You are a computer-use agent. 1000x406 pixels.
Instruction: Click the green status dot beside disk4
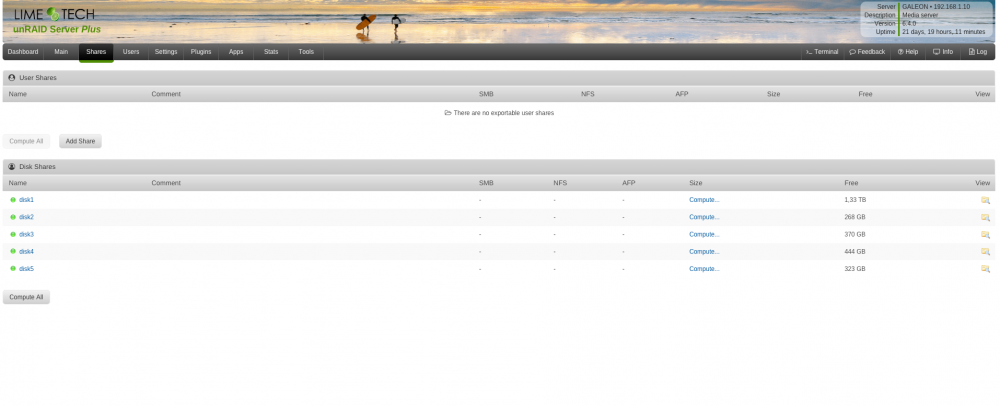[13, 251]
